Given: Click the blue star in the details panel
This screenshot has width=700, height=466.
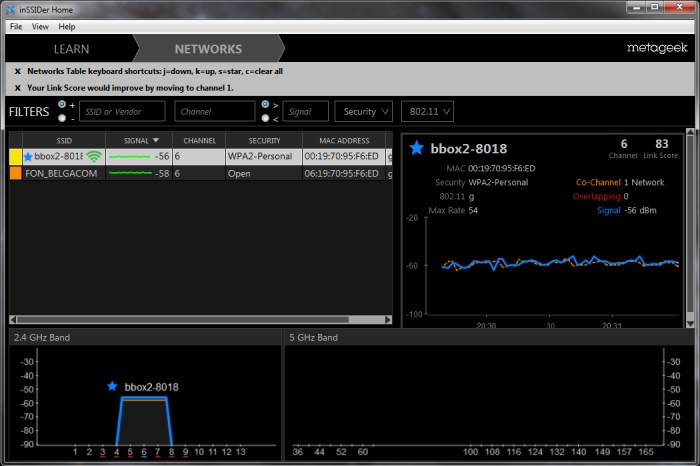Looking at the screenshot, I should 417,148.
